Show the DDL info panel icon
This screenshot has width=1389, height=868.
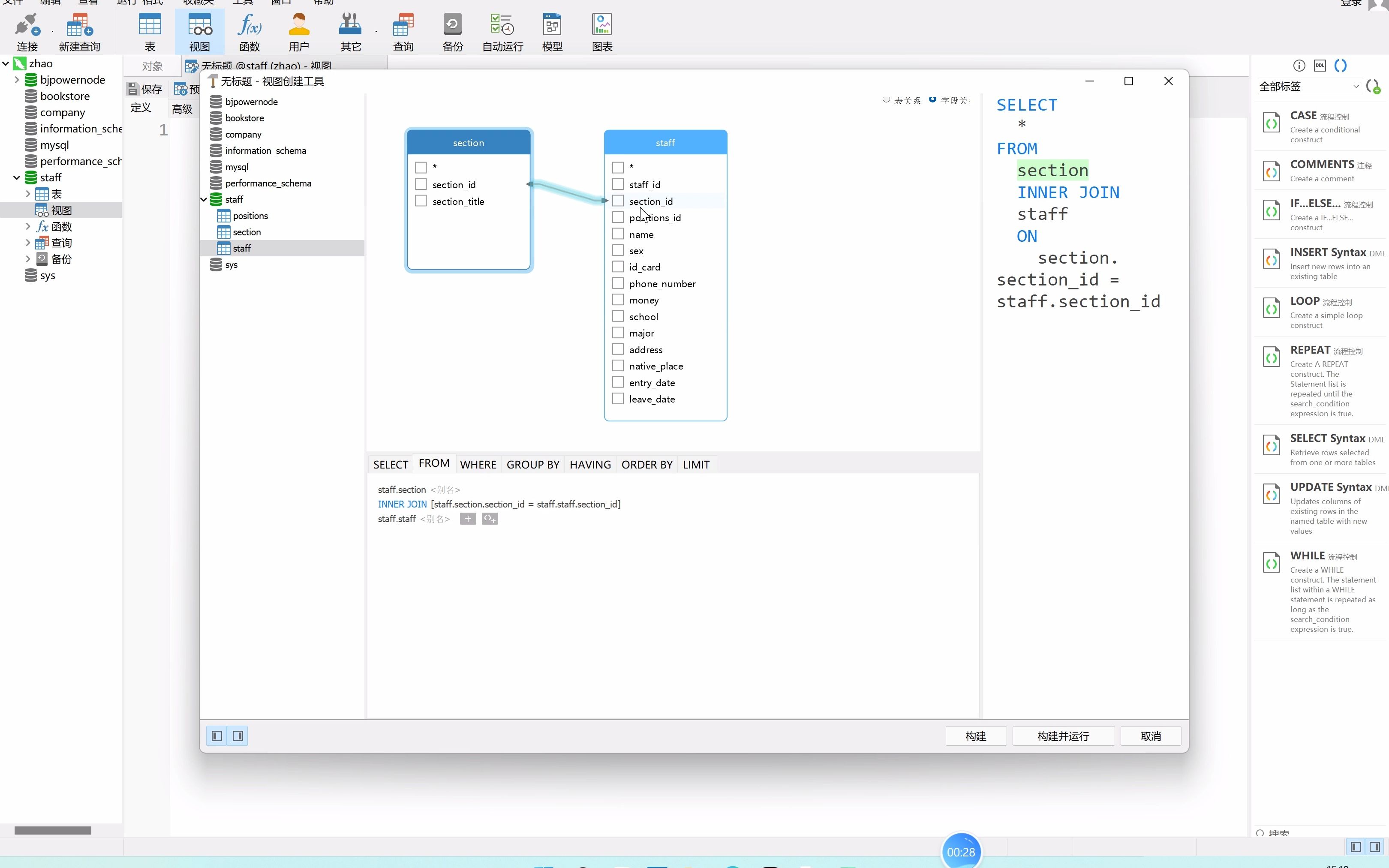tap(1320, 66)
